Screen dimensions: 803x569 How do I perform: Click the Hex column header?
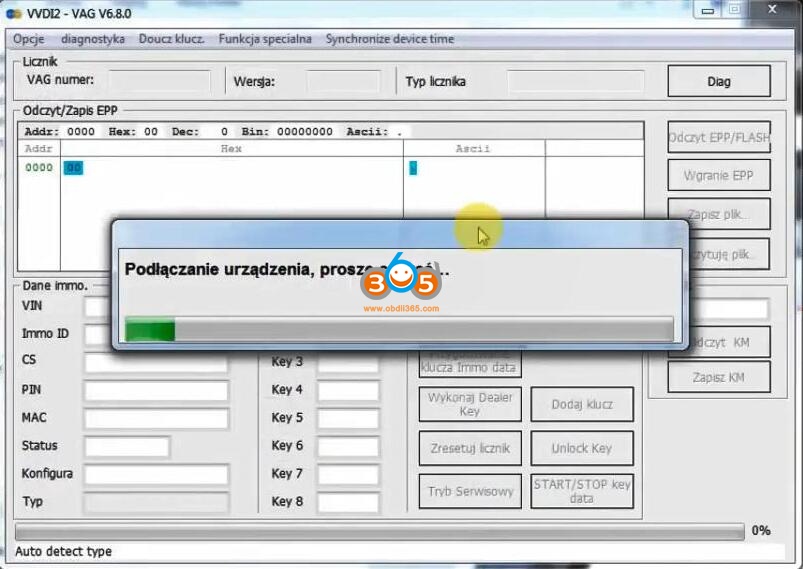click(231, 149)
